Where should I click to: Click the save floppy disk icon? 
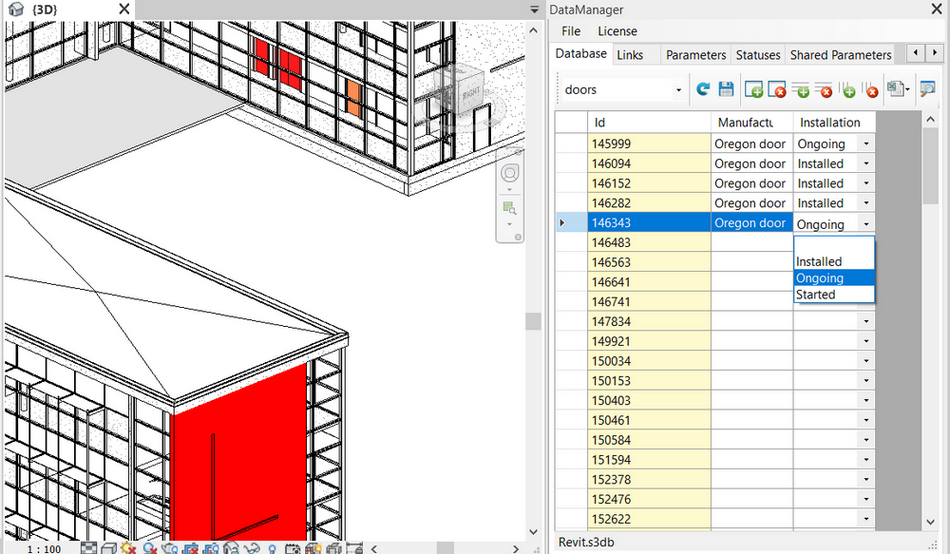726,89
